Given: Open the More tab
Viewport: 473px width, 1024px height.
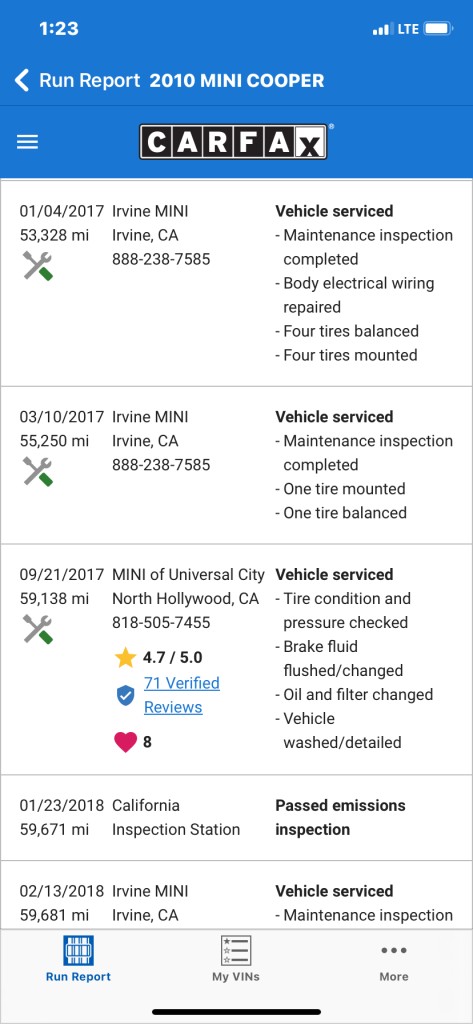Looking at the screenshot, I should (394, 959).
